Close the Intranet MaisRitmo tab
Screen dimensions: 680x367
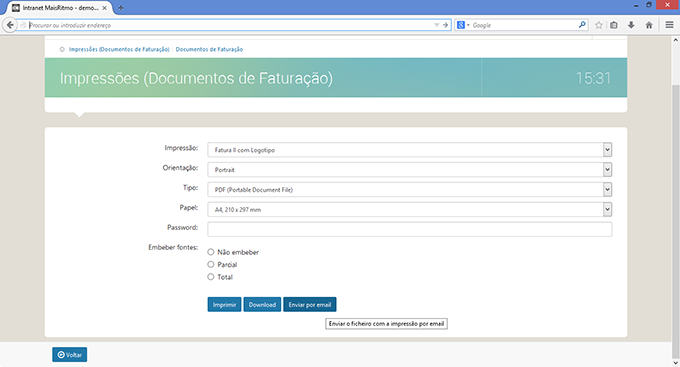(105, 8)
